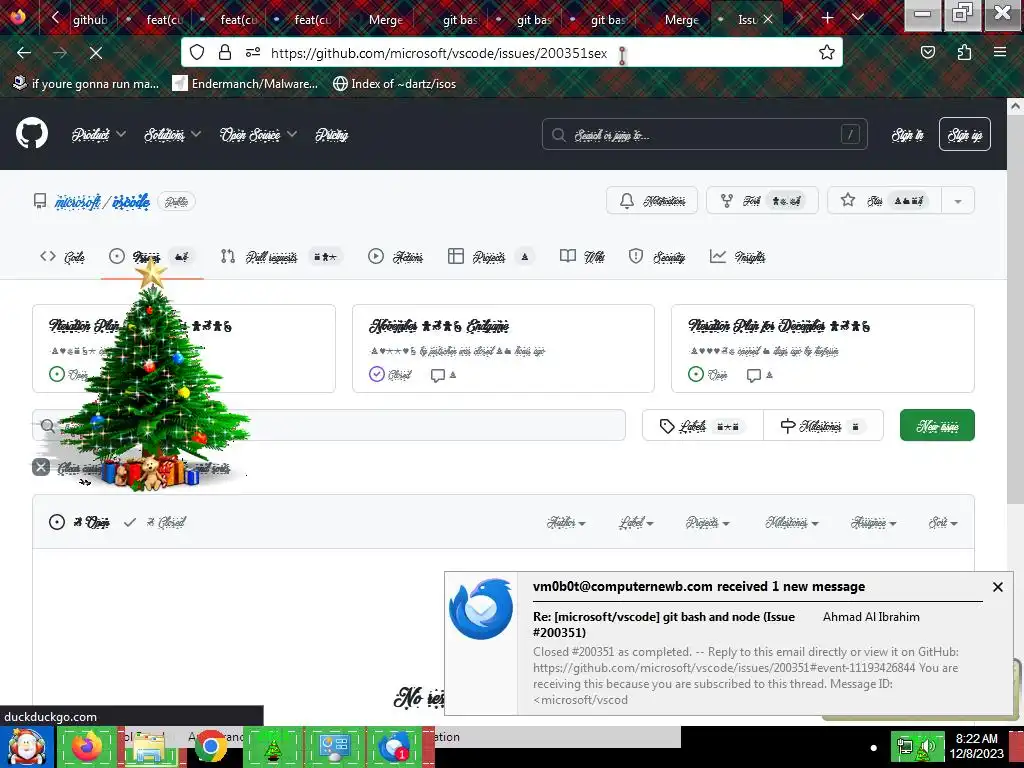Click the magnifier in issues filter box
The image size is (1024, 768).
click(x=48, y=426)
